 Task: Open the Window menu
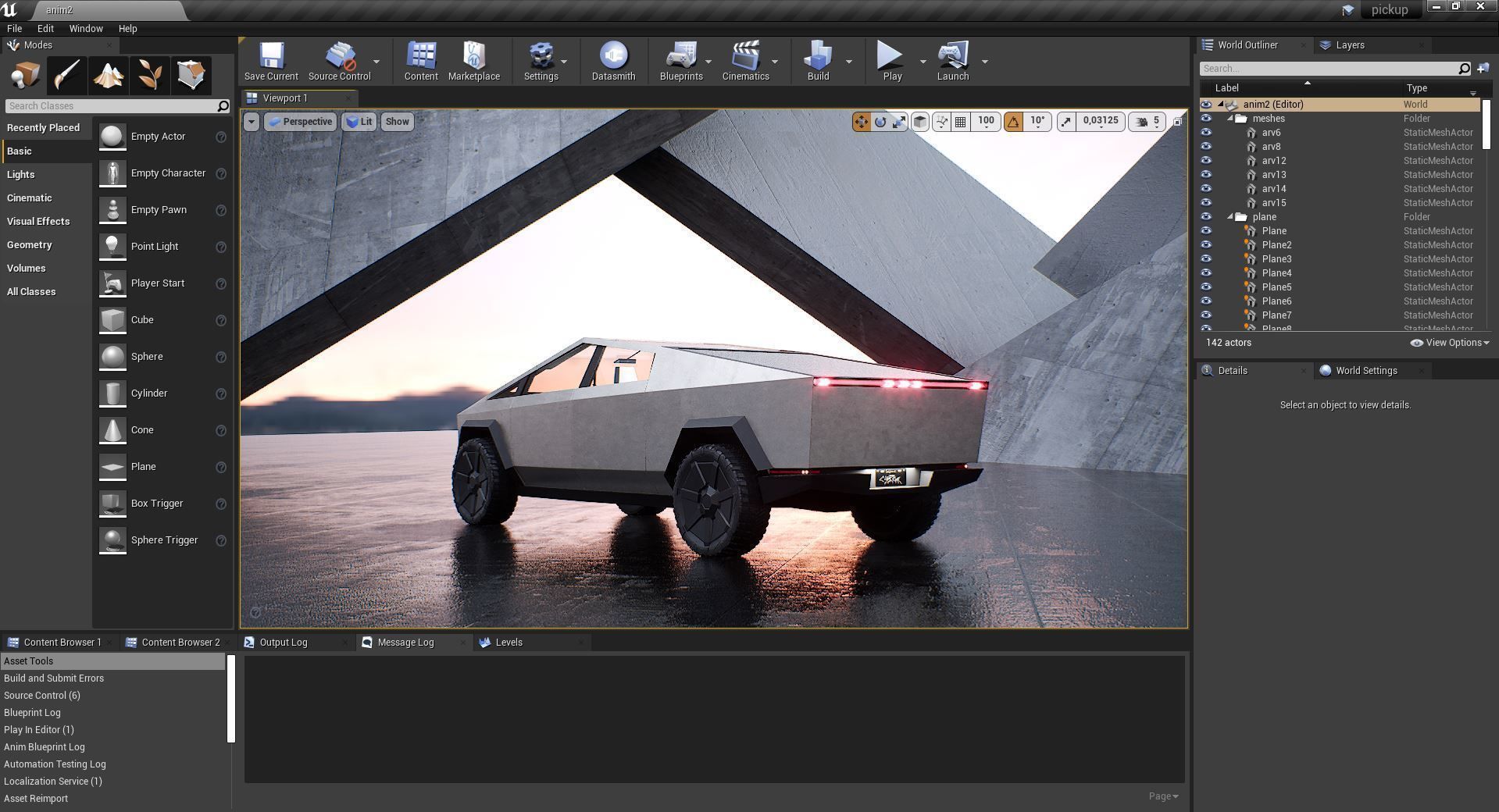(86, 28)
